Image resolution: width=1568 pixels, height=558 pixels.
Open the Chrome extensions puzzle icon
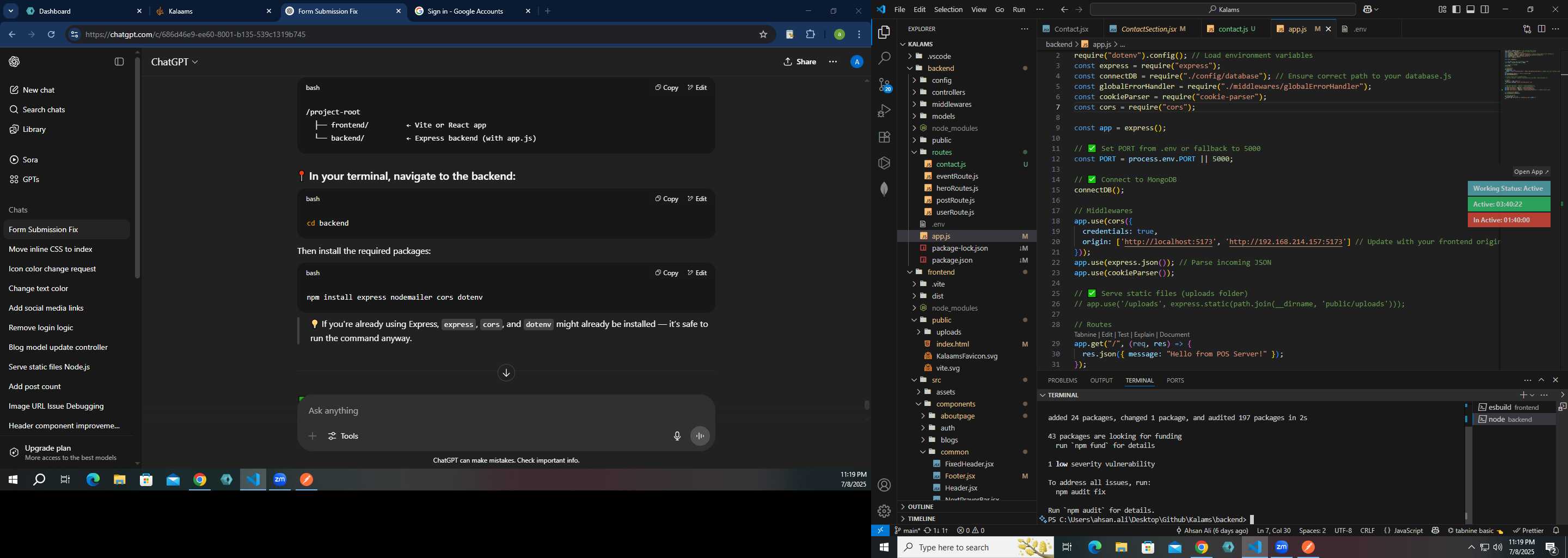810,35
